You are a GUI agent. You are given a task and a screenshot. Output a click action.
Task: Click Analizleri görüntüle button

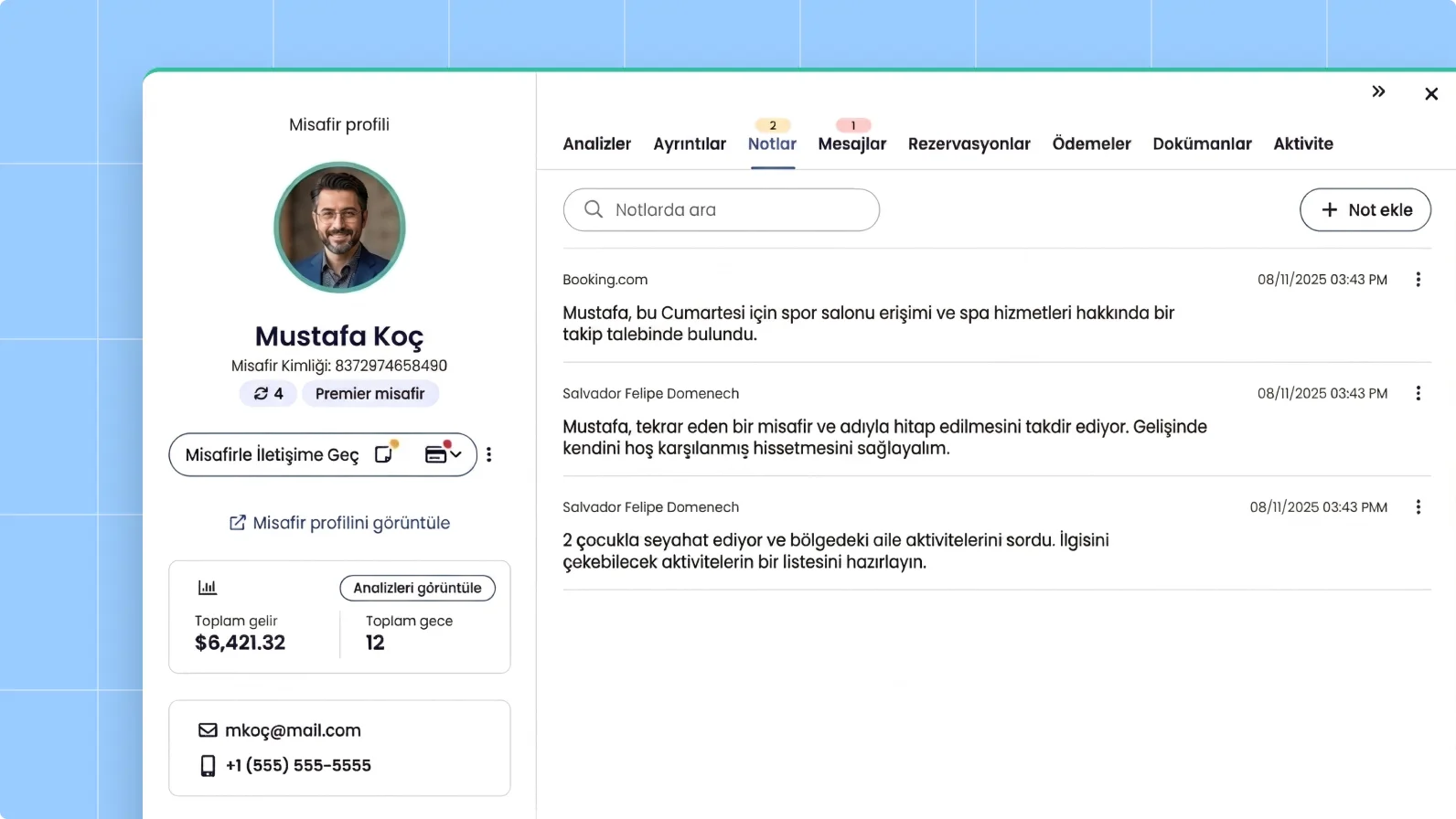(417, 588)
